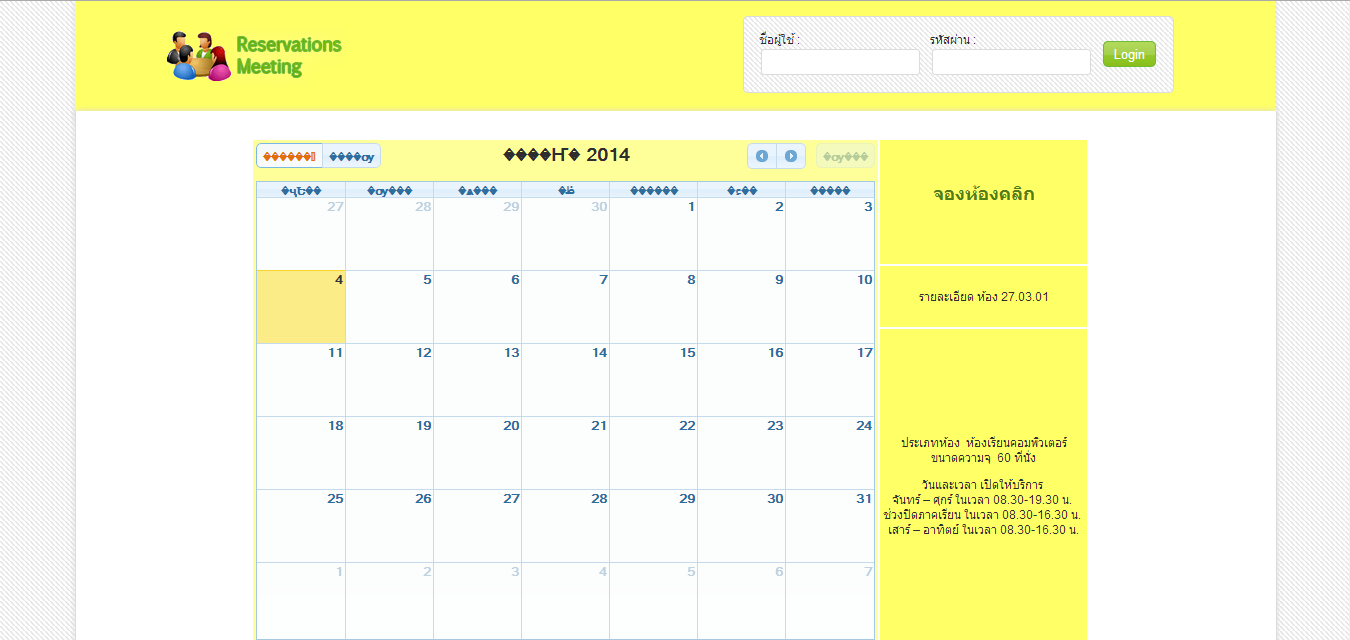Select day 19 in the calendar

pos(389,453)
